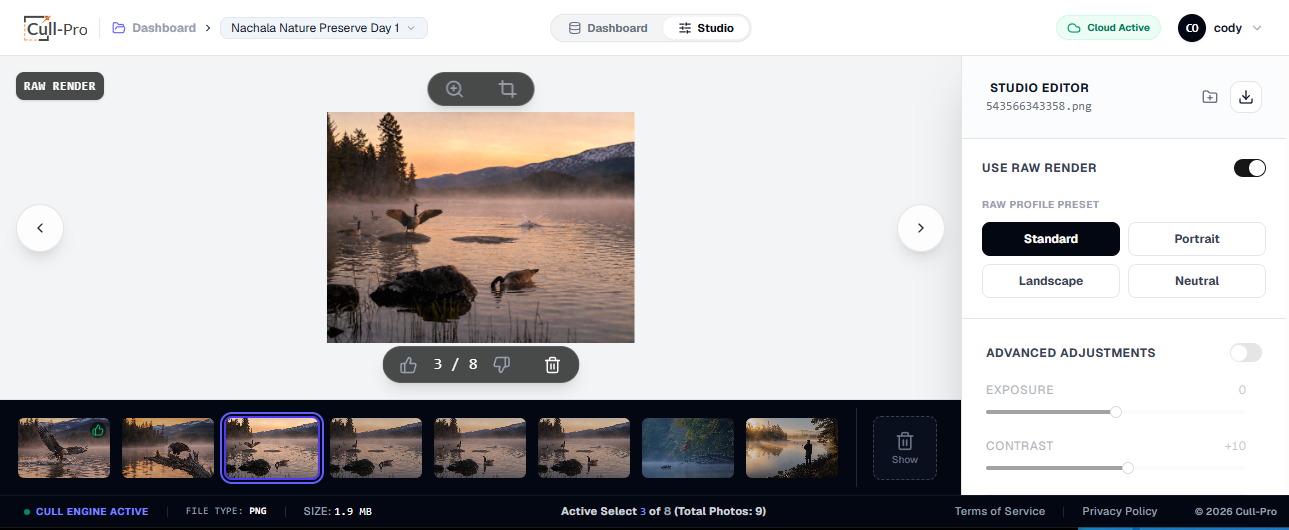The height and width of the screenshot is (530, 1289).
Task: Click the CO user avatar
Action: pyautogui.click(x=1191, y=28)
